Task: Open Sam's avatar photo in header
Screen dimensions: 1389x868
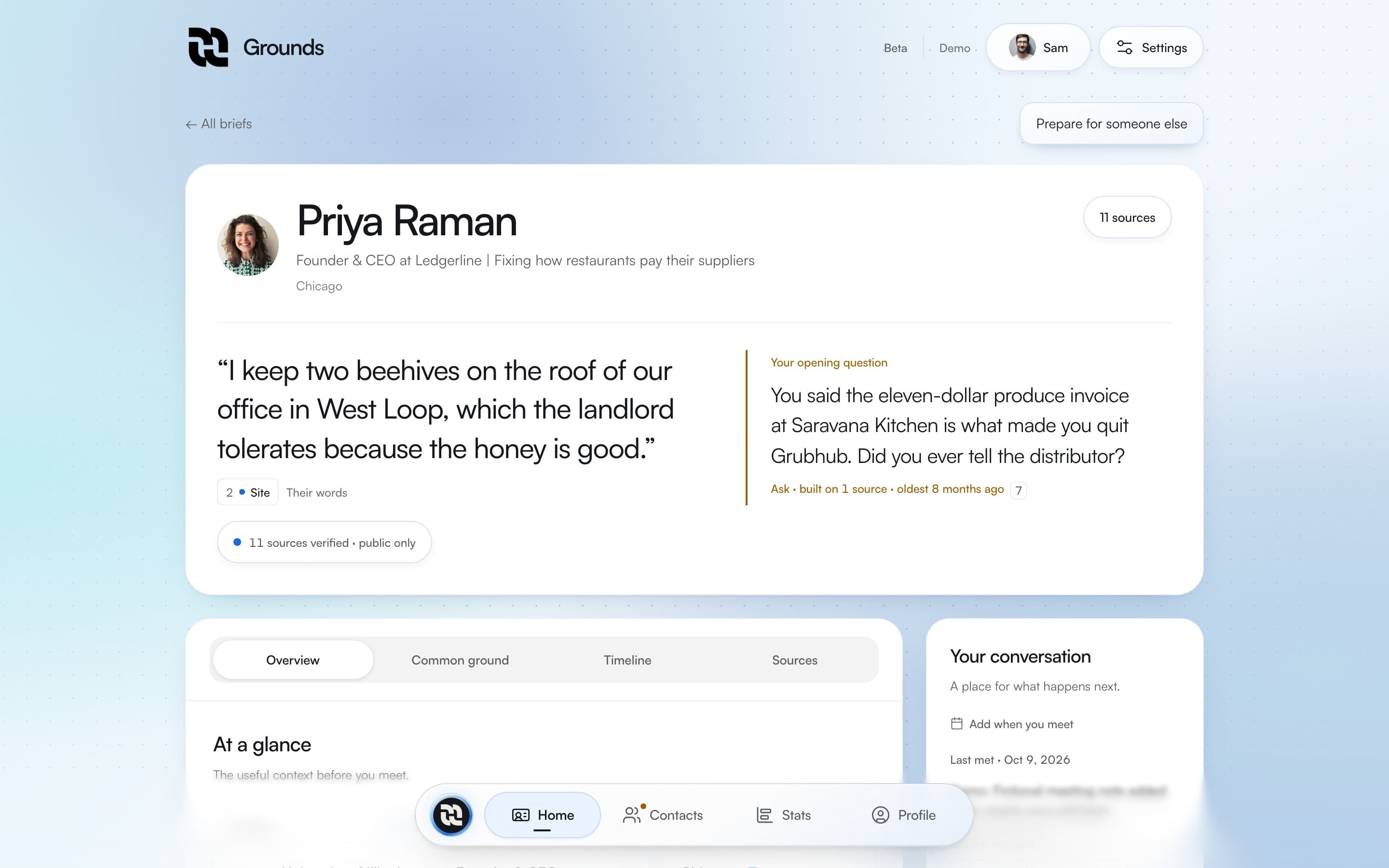Action: pyautogui.click(x=1022, y=47)
